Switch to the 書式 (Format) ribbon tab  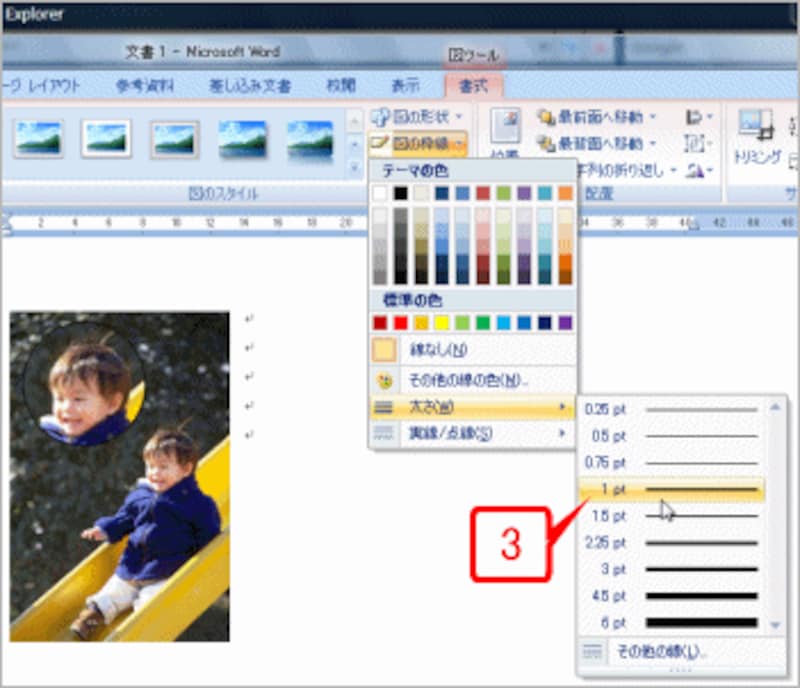(473, 85)
